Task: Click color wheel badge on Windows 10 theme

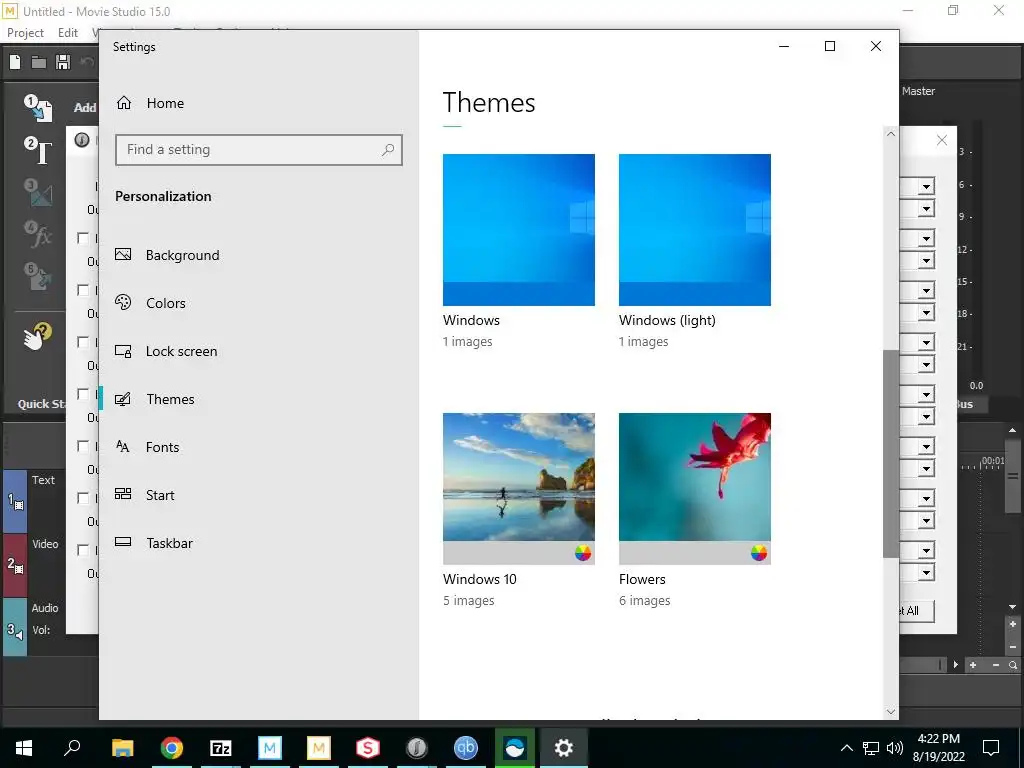Action: tap(583, 553)
